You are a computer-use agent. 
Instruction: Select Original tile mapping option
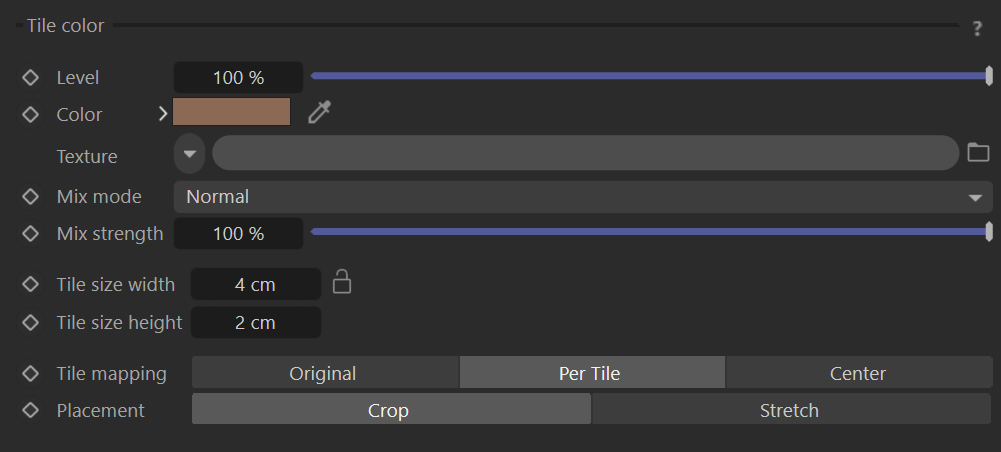click(x=325, y=373)
